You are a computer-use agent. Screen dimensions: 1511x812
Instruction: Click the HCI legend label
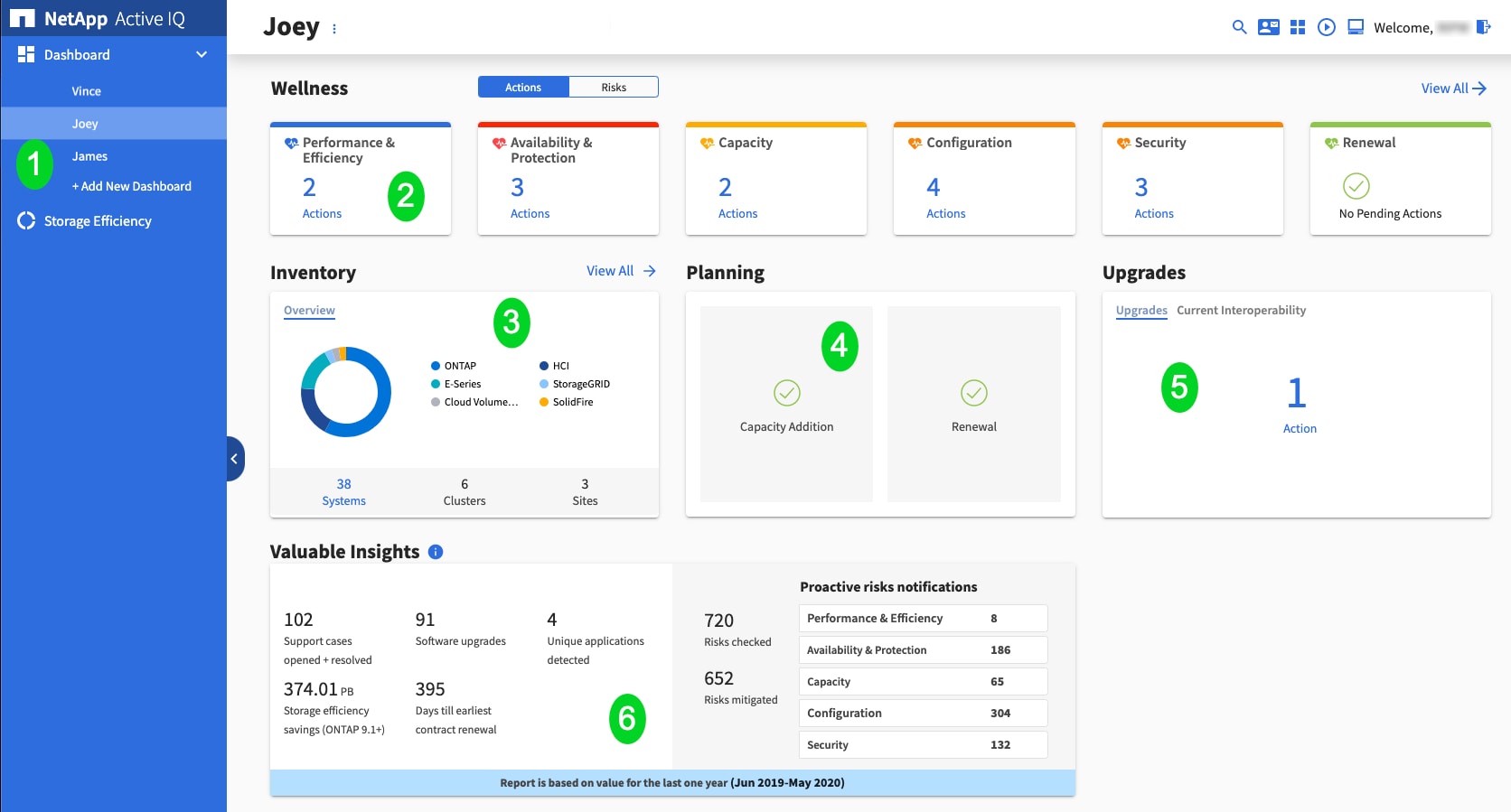[x=561, y=366]
